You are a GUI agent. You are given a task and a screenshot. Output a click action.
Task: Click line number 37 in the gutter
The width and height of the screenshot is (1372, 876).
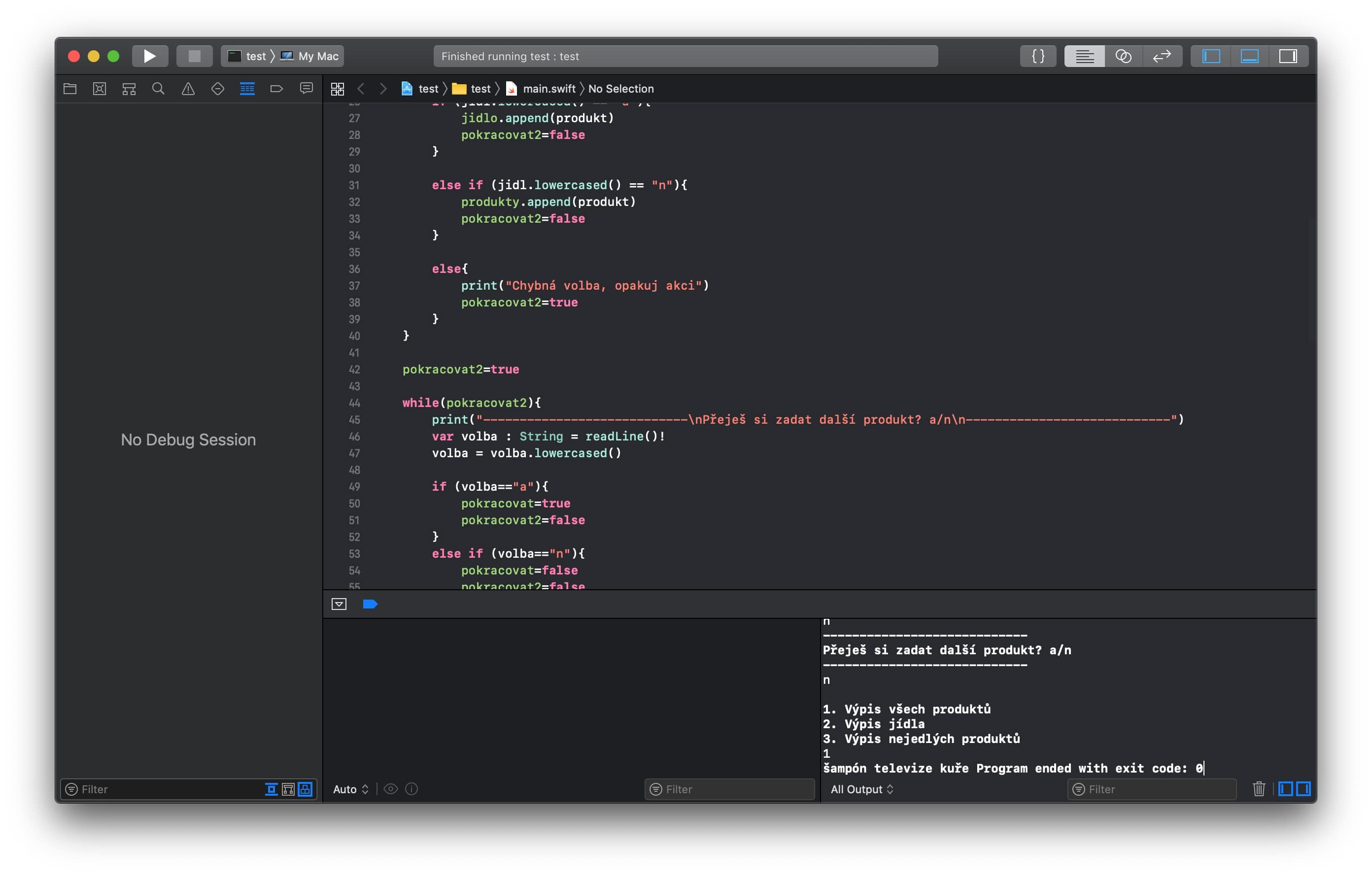point(354,285)
